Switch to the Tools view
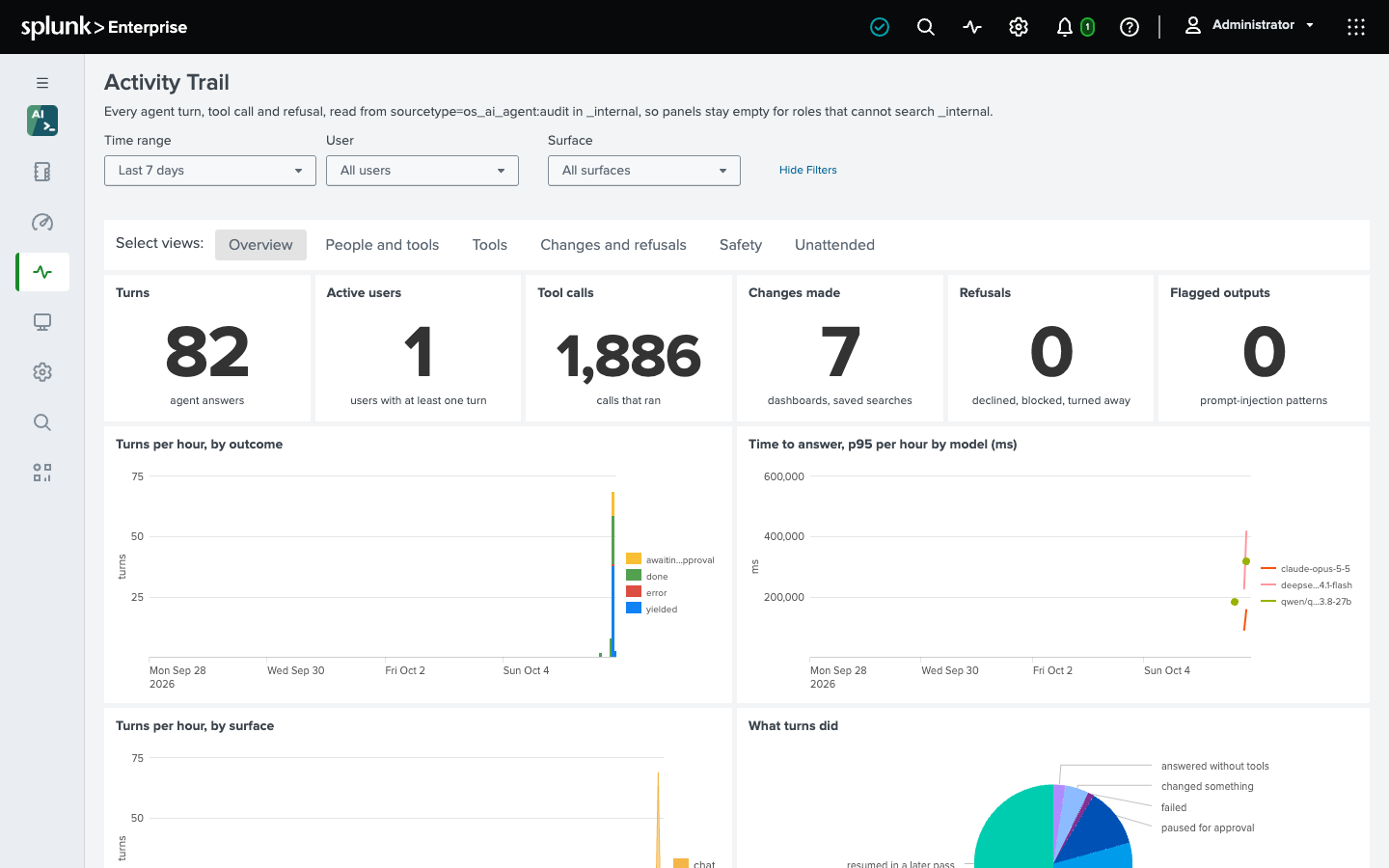Viewport: 1389px width, 868px height. pyautogui.click(x=490, y=245)
